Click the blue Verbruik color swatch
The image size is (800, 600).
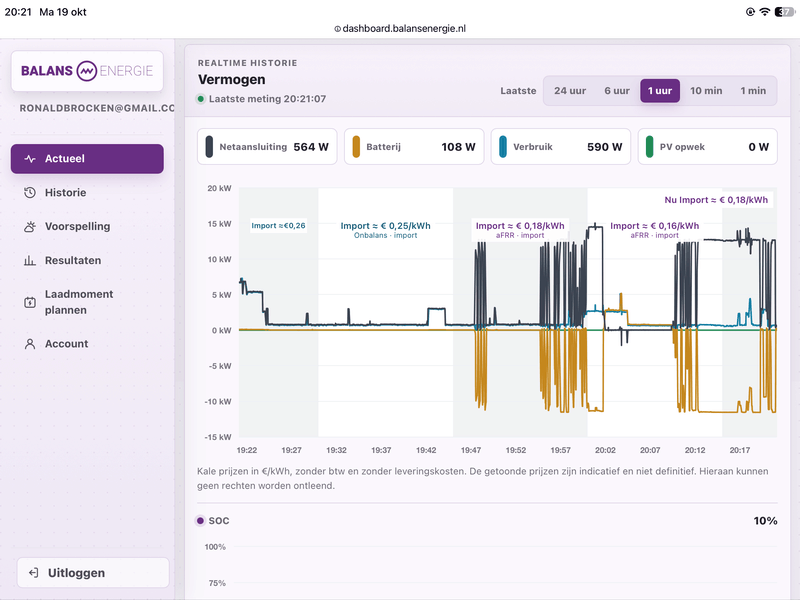pos(503,147)
